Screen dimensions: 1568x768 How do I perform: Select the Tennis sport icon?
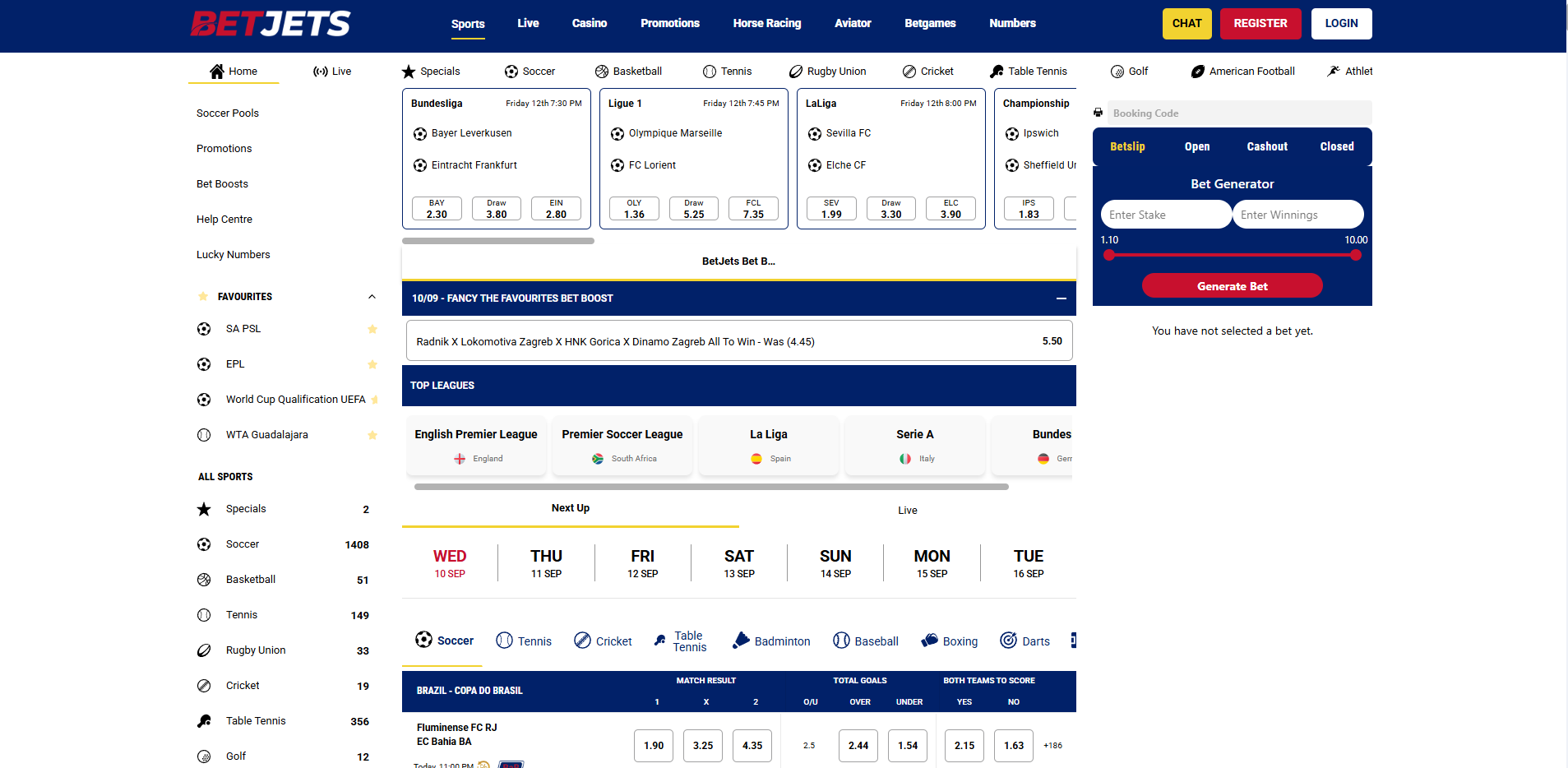[x=707, y=71]
